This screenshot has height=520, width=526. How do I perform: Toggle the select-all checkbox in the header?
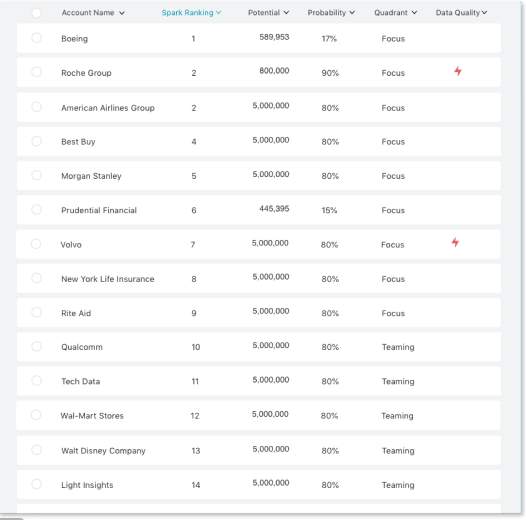37,13
